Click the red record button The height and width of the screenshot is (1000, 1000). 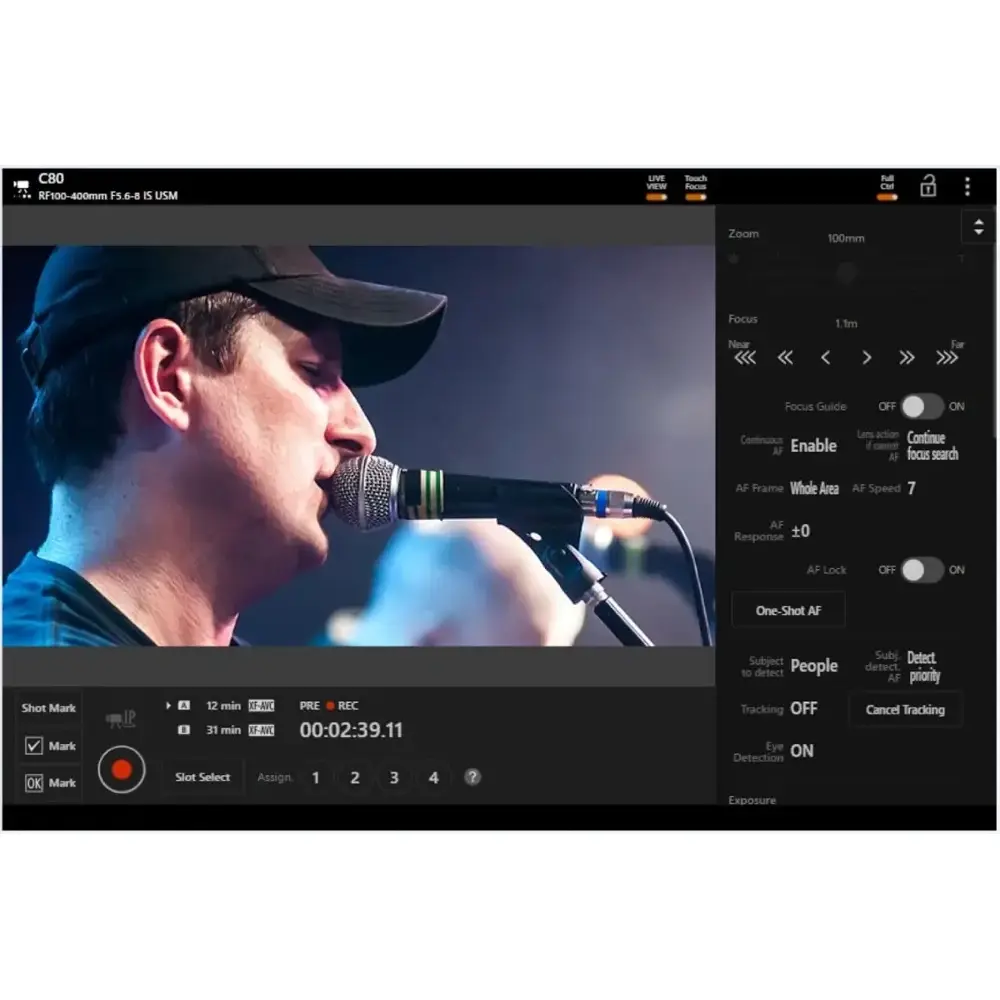point(121,769)
